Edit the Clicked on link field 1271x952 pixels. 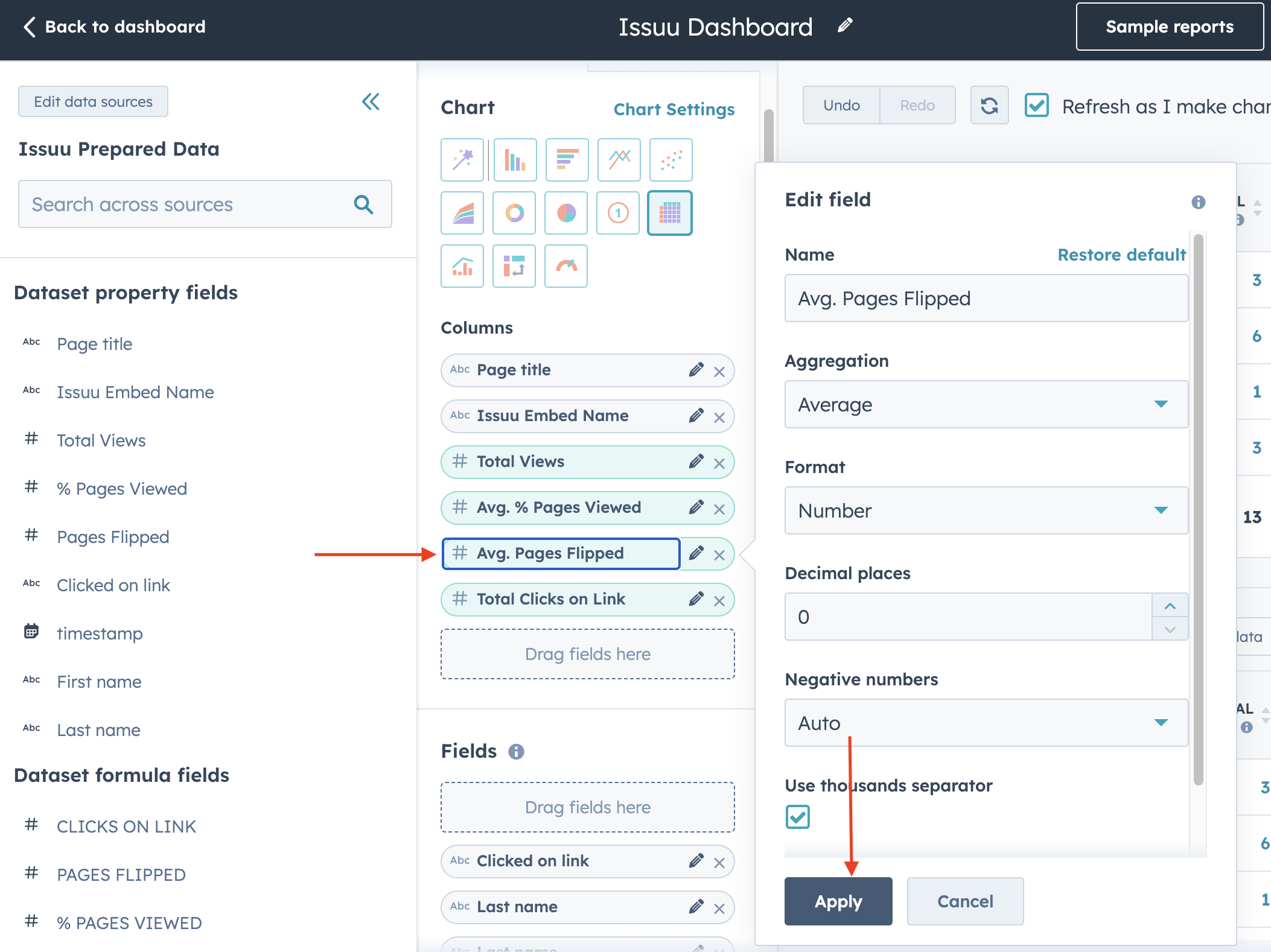[696, 861]
